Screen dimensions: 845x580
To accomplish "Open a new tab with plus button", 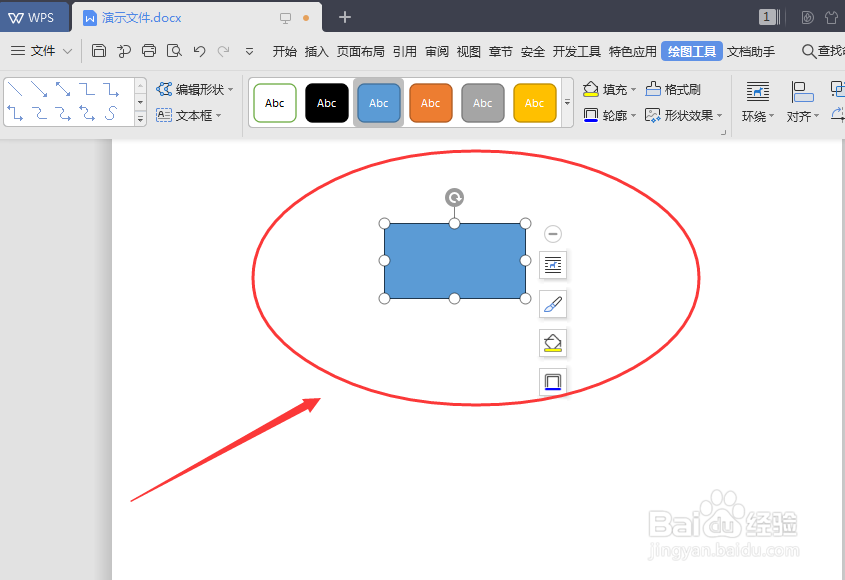I will coord(345,17).
